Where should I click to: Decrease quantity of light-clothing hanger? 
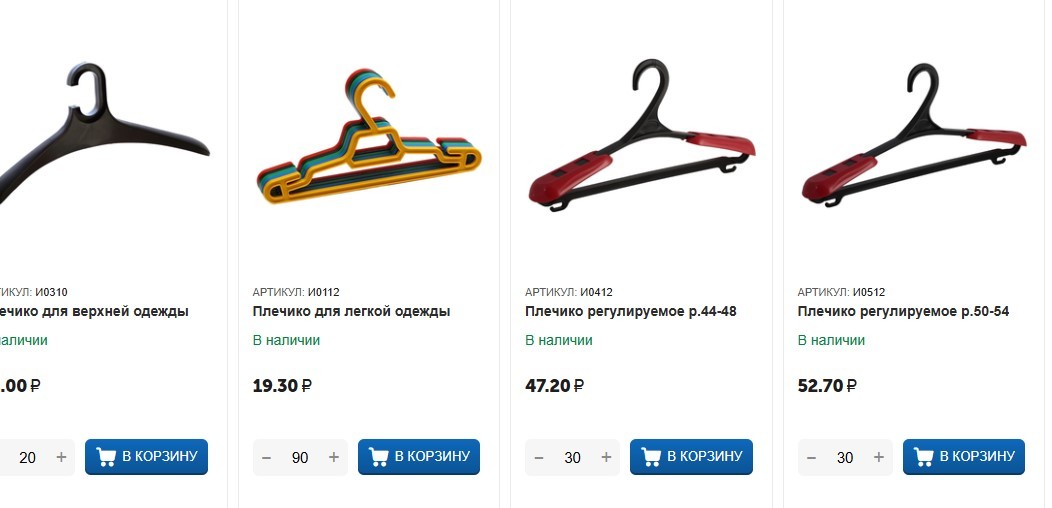point(266,458)
